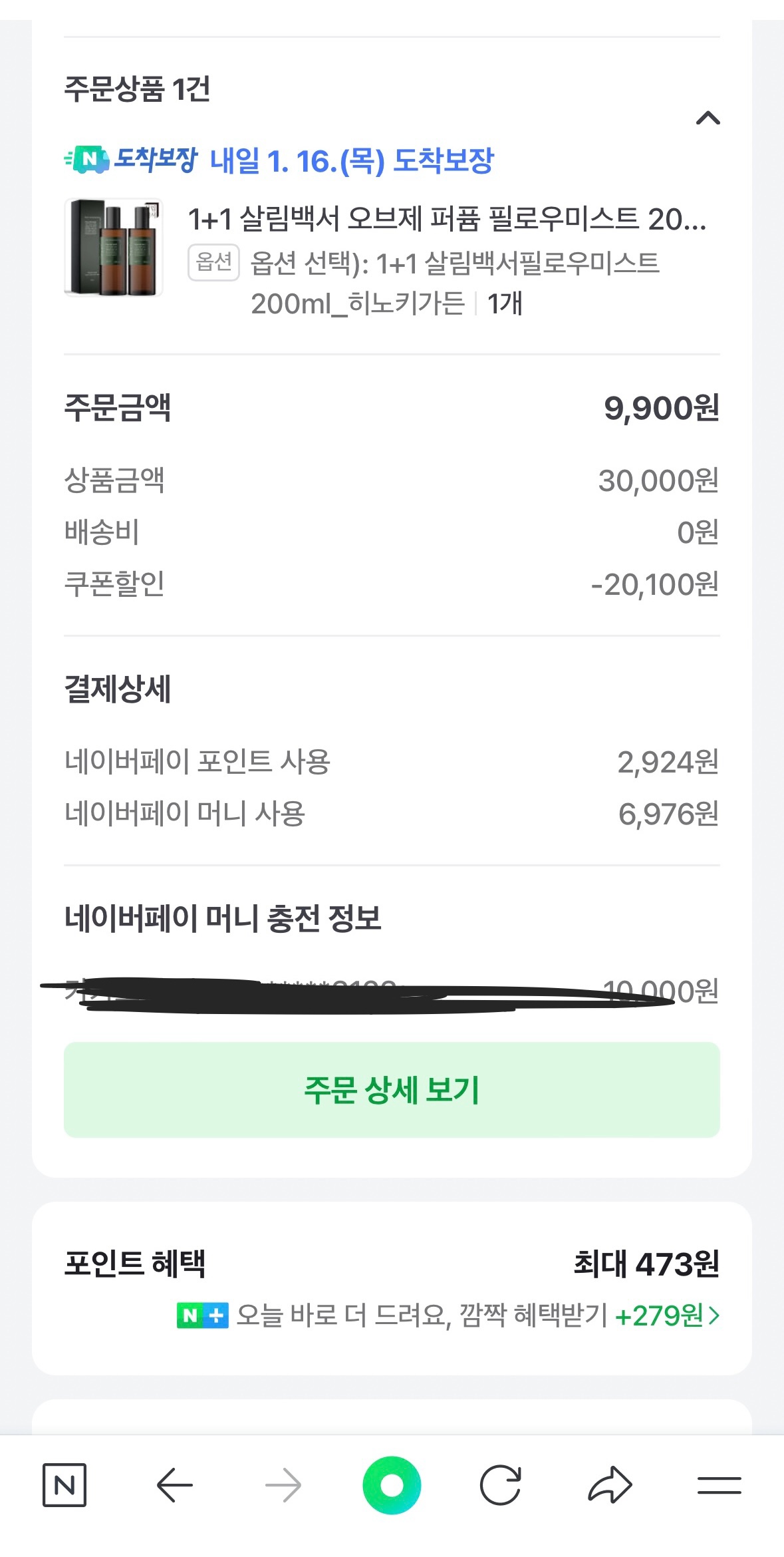This screenshot has width=784, height=1557.
Task: Reload the page with refresh icon
Action: [x=500, y=1484]
